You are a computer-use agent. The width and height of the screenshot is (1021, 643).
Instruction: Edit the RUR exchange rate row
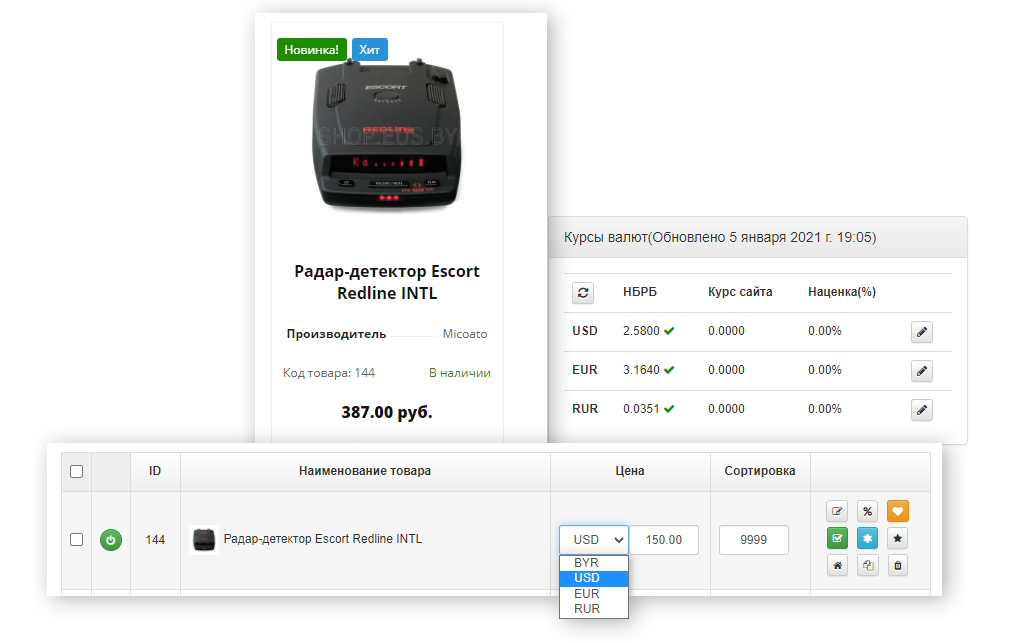coord(921,410)
